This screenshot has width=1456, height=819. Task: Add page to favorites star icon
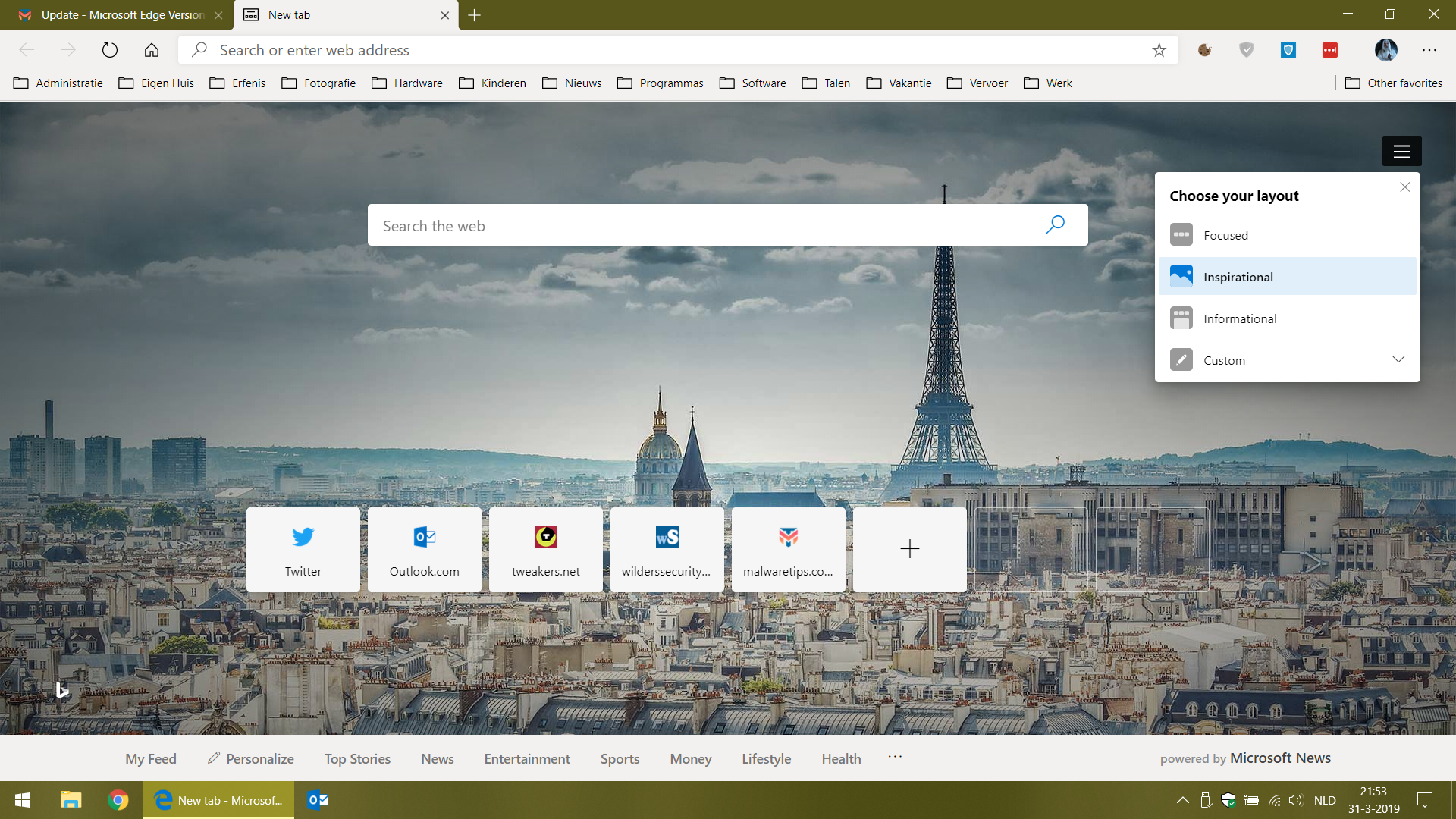tap(1159, 50)
